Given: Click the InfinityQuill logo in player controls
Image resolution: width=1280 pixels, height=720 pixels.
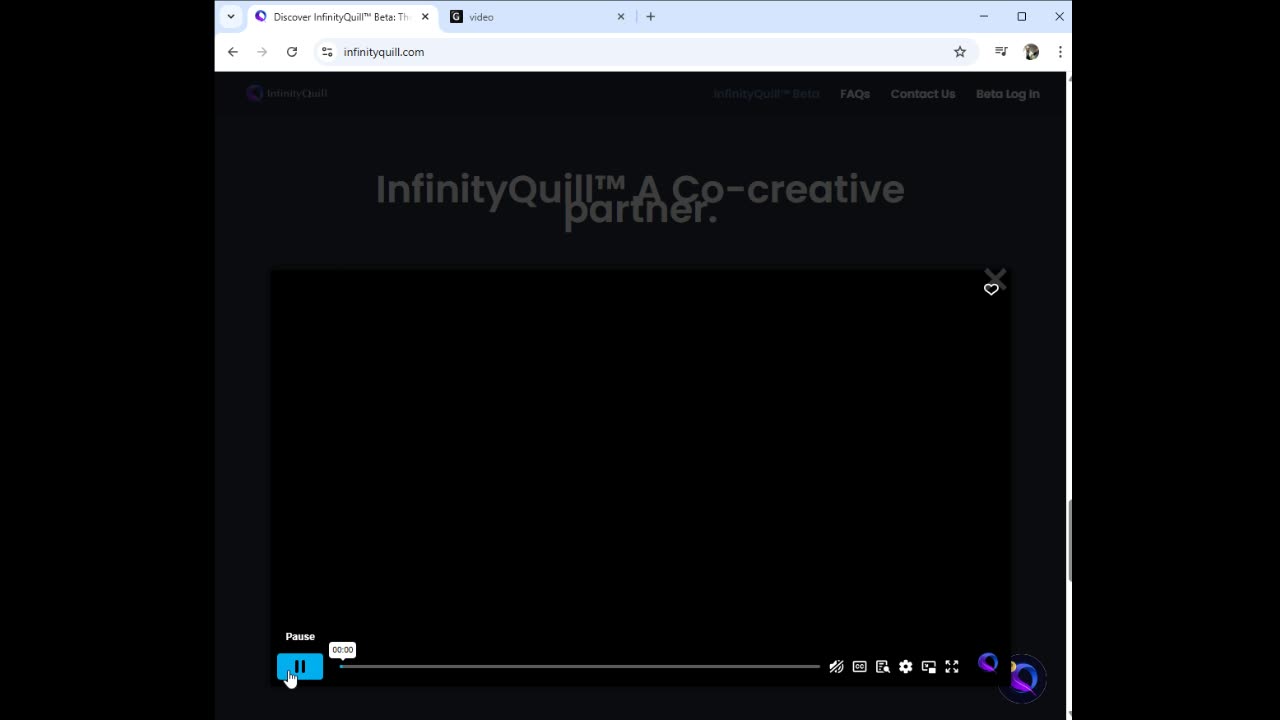Looking at the screenshot, I should pos(988,663).
